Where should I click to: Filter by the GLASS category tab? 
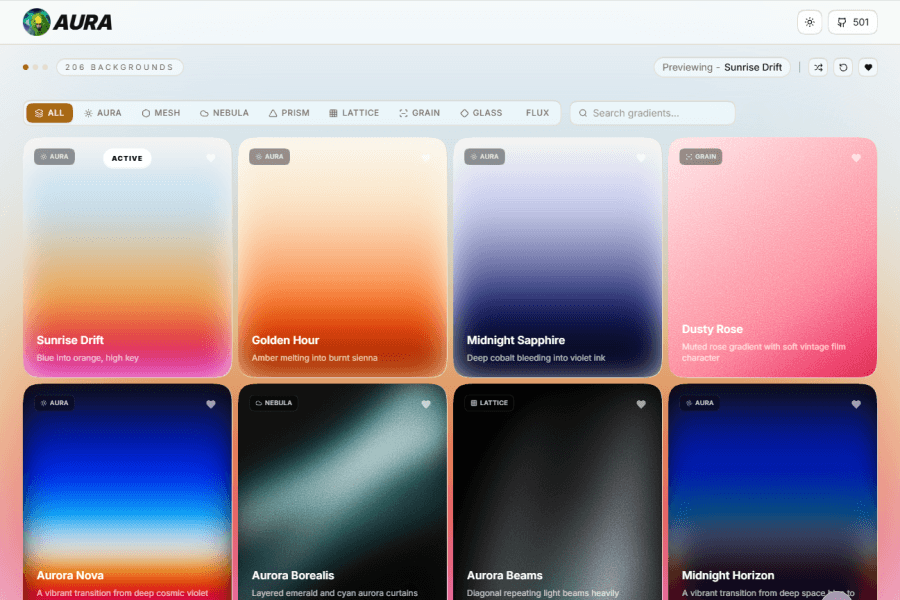click(x=482, y=113)
